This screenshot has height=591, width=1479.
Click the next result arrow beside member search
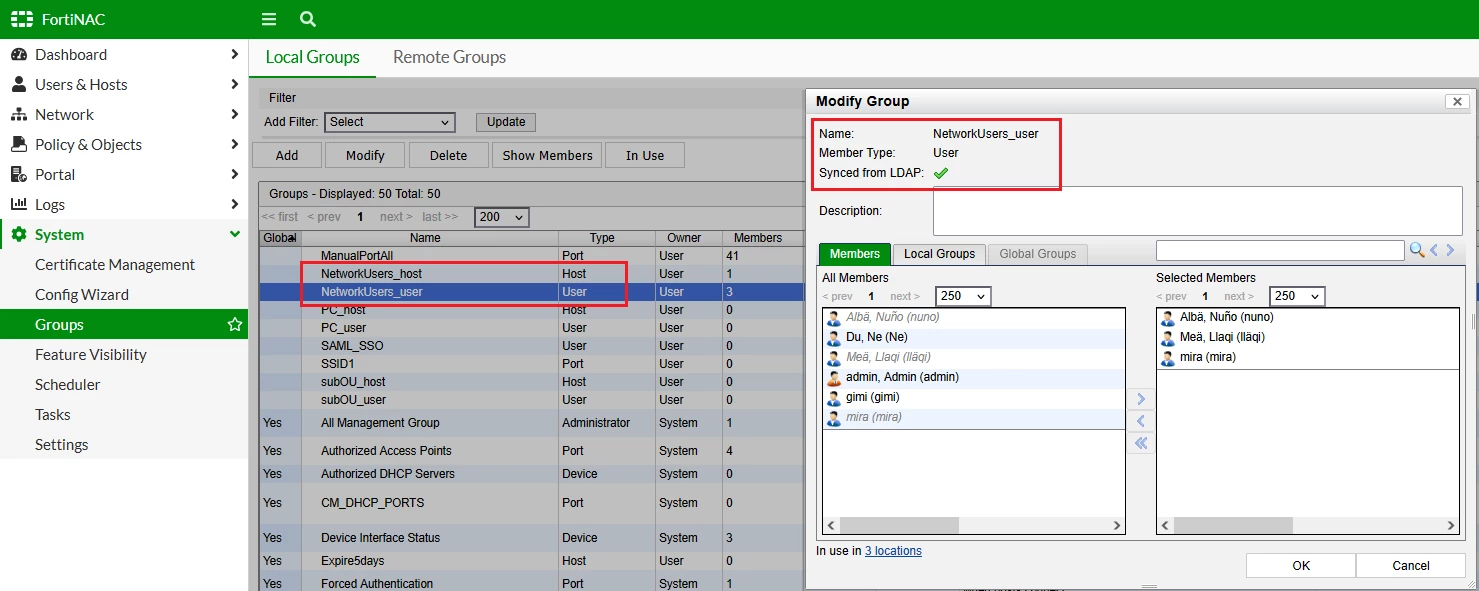1450,250
